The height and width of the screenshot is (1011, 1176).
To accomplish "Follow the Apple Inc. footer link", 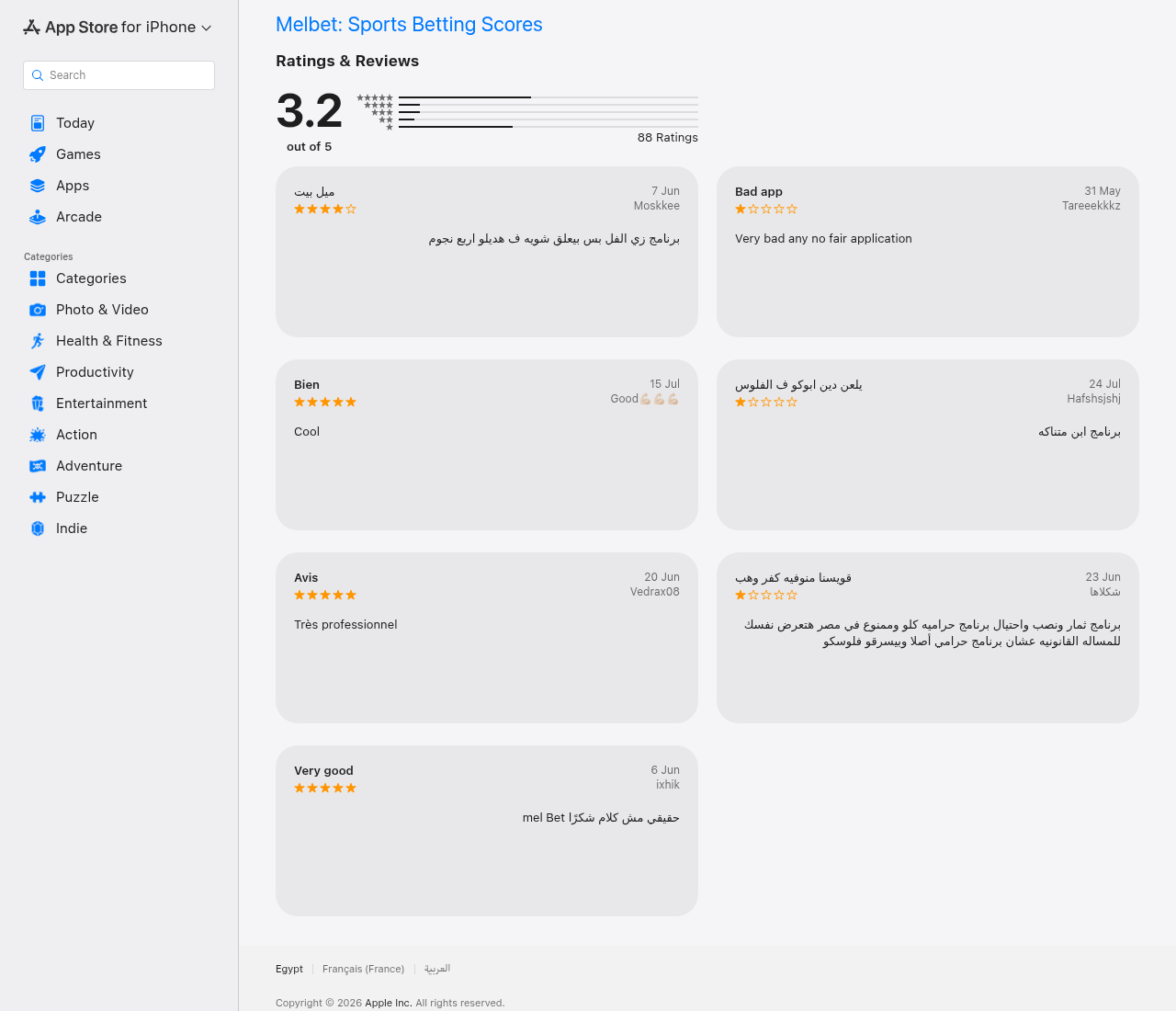I will point(389,1003).
